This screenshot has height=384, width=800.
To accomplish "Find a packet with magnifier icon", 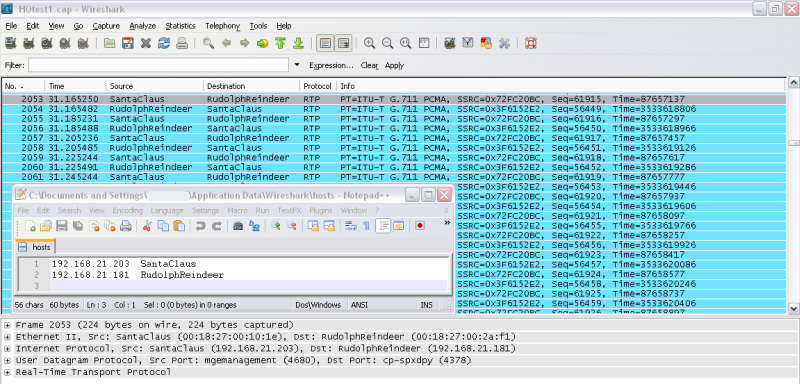I will 208,43.
